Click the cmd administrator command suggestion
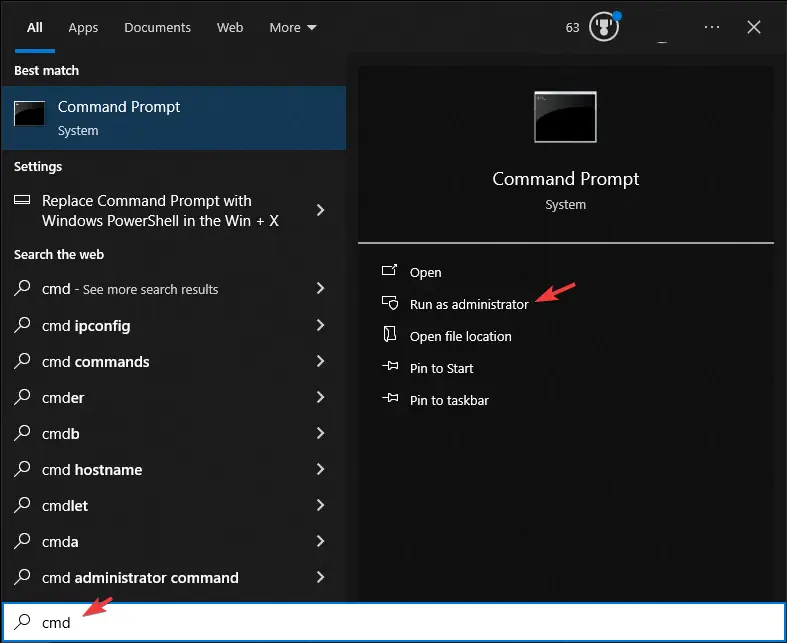Screen dimensions: 787x643 click(x=174, y=578)
